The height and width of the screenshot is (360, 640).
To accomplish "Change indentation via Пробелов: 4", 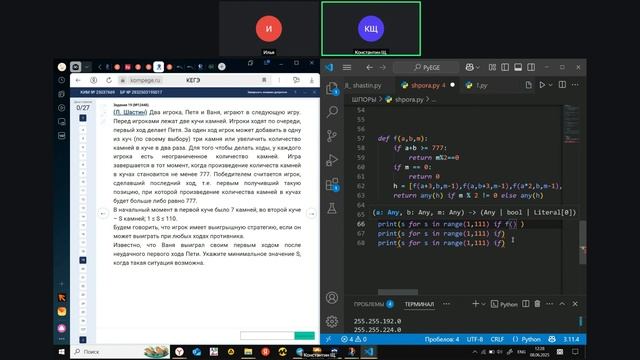I will pos(442,339).
